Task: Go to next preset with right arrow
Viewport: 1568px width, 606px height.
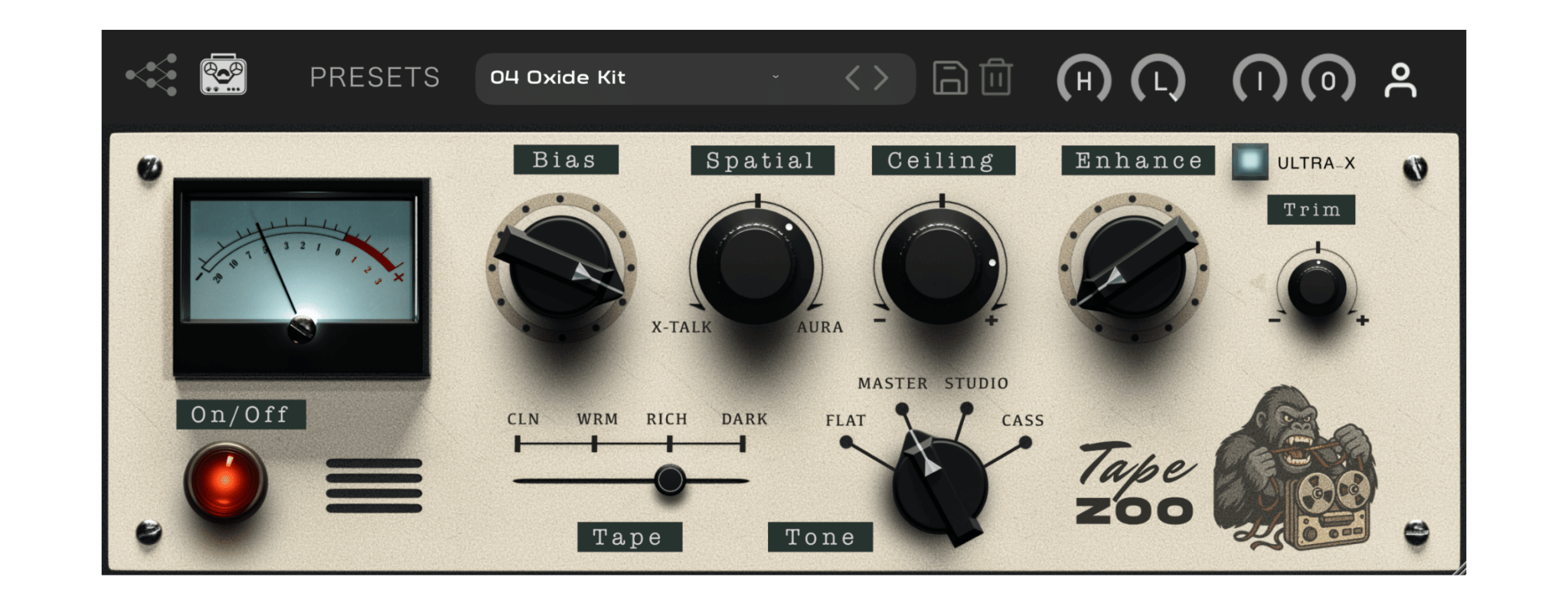Action: (x=881, y=78)
